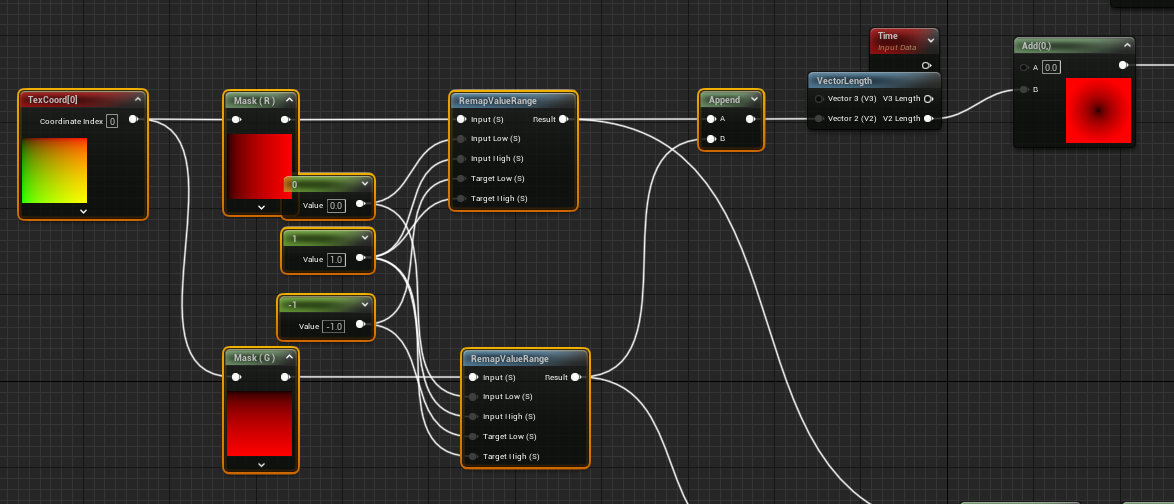
Task: Click the Target High pin on the lower RemapValueRange
Action: 472,456
